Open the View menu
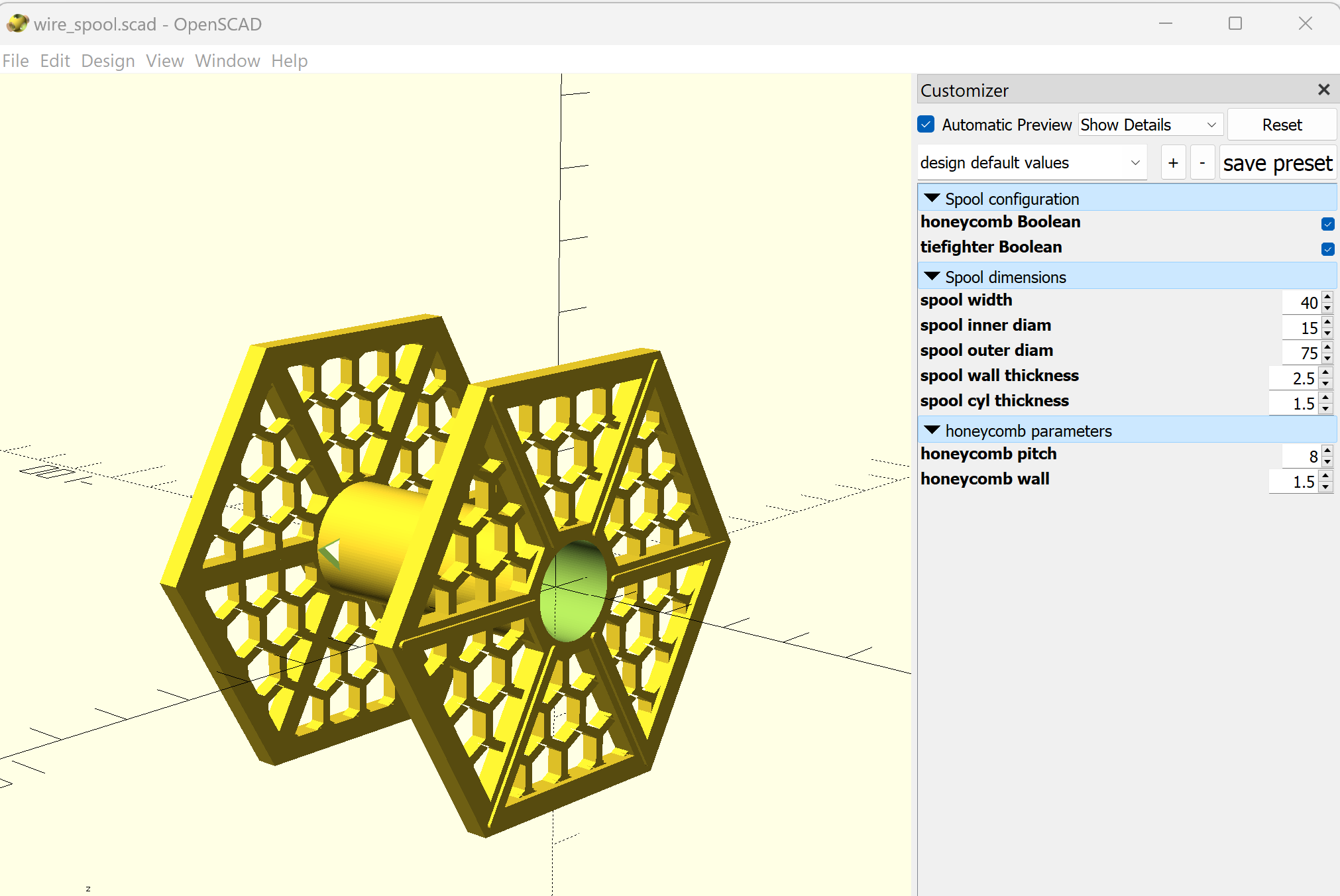This screenshot has height=896, width=1340. (164, 60)
